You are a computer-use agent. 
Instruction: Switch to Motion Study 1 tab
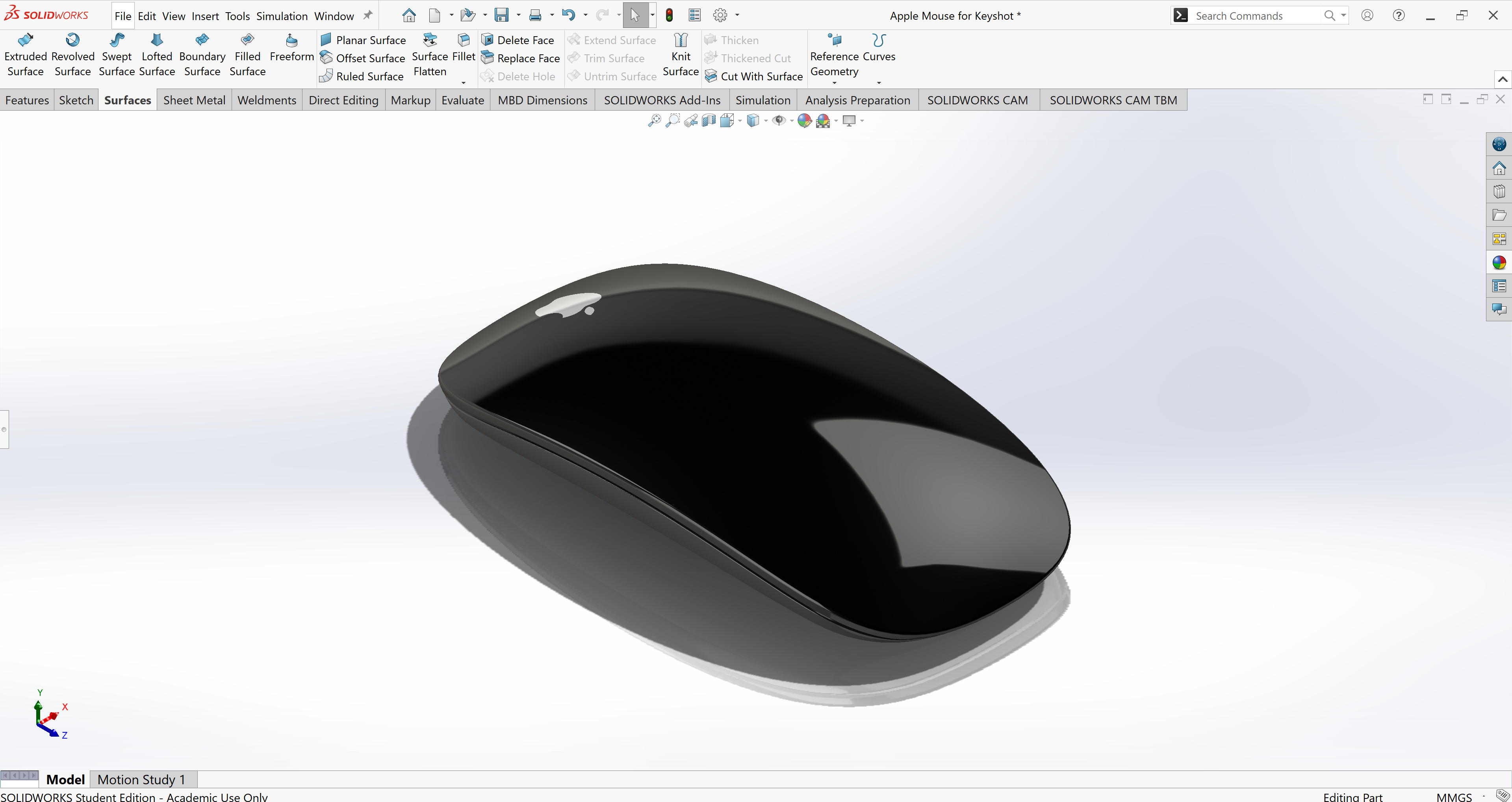tap(141, 779)
